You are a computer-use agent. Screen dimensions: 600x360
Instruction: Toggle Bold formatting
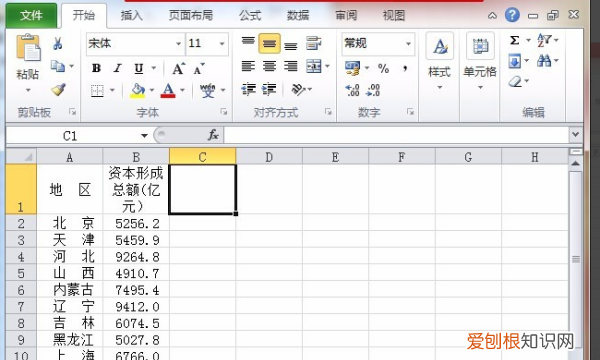(x=96, y=68)
